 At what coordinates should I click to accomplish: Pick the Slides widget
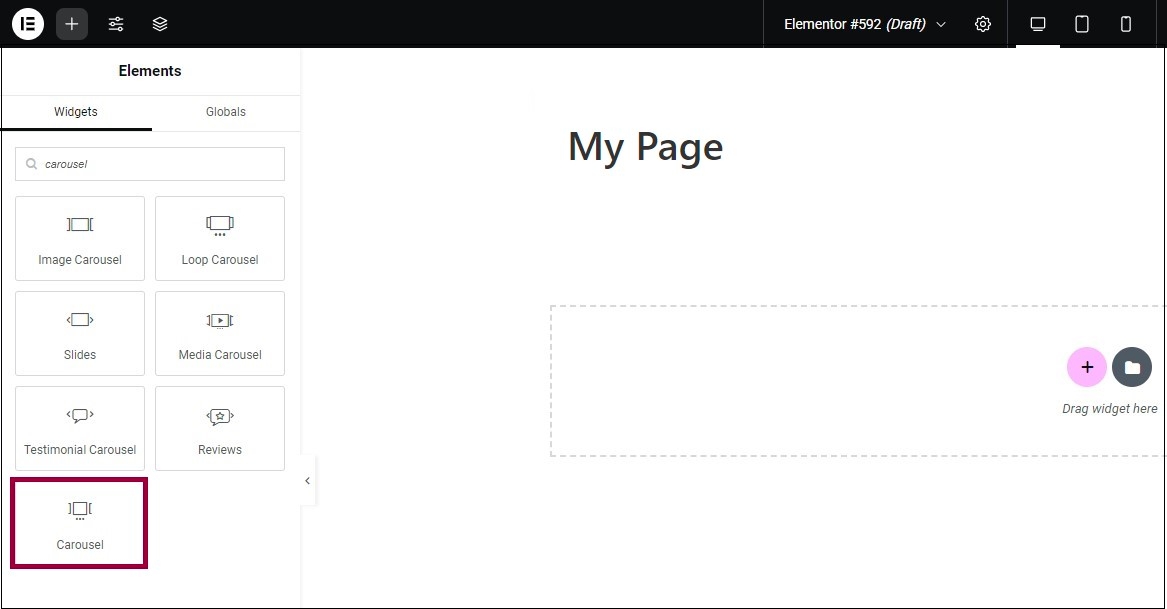pos(80,333)
